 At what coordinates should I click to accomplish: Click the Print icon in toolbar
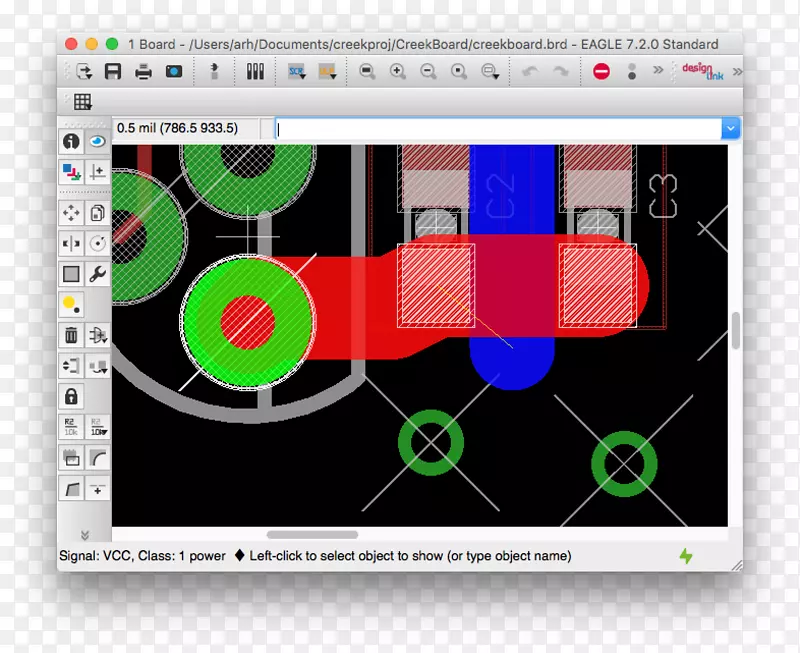[x=143, y=71]
